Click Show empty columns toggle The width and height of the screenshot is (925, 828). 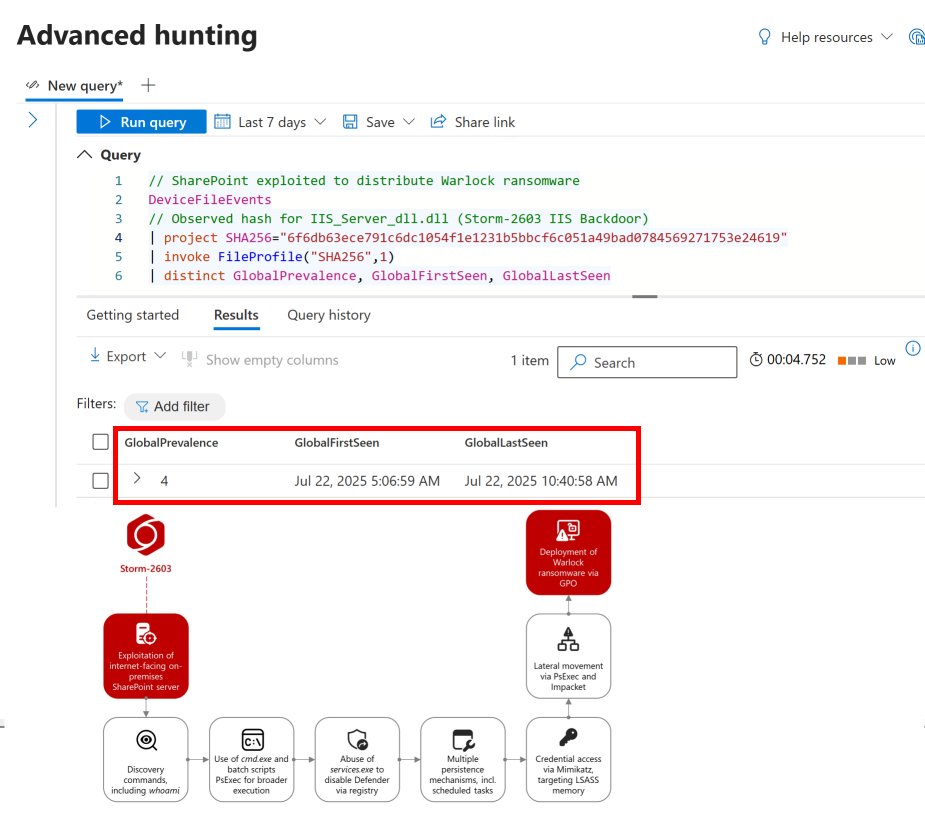pyautogui.click(x=260, y=359)
